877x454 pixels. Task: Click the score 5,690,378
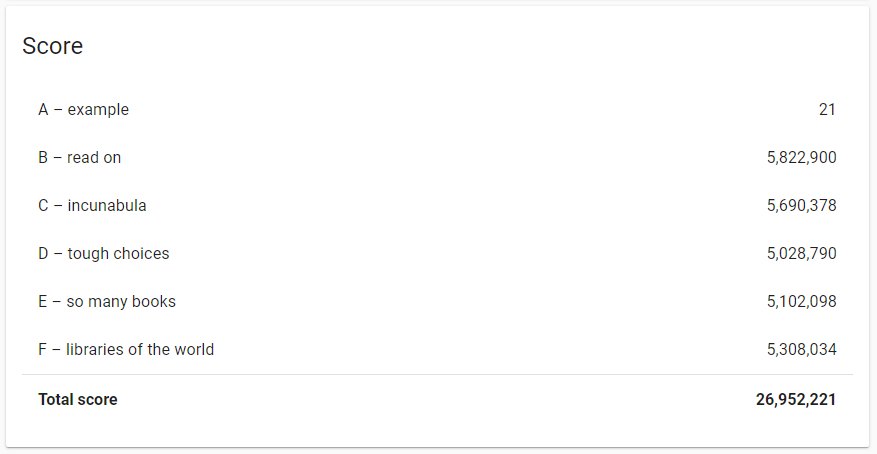click(x=801, y=206)
